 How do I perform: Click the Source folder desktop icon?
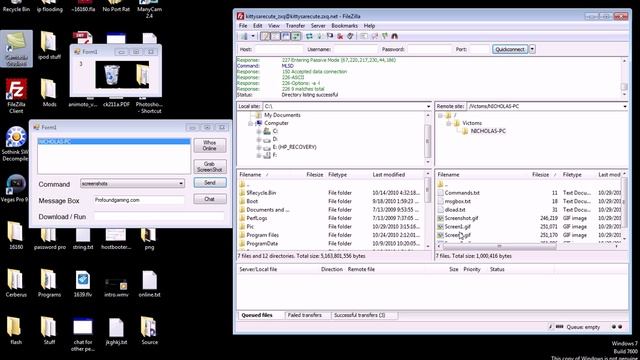(149, 331)
